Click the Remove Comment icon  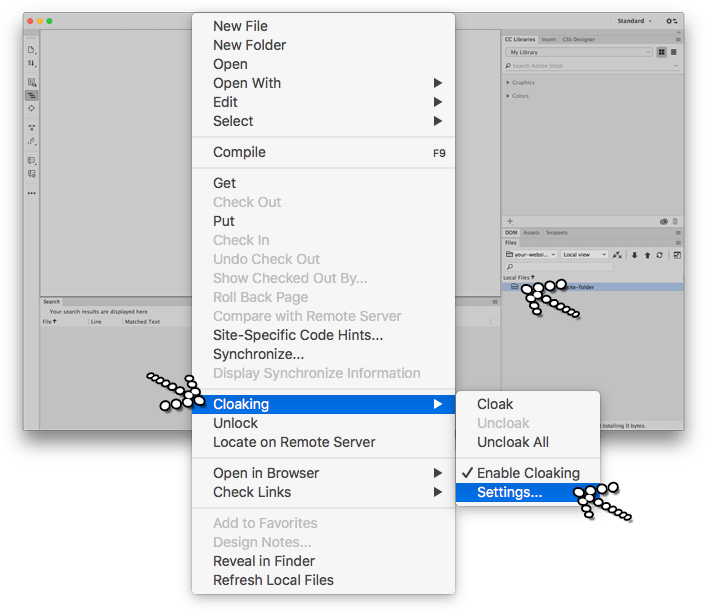(32, 174)
